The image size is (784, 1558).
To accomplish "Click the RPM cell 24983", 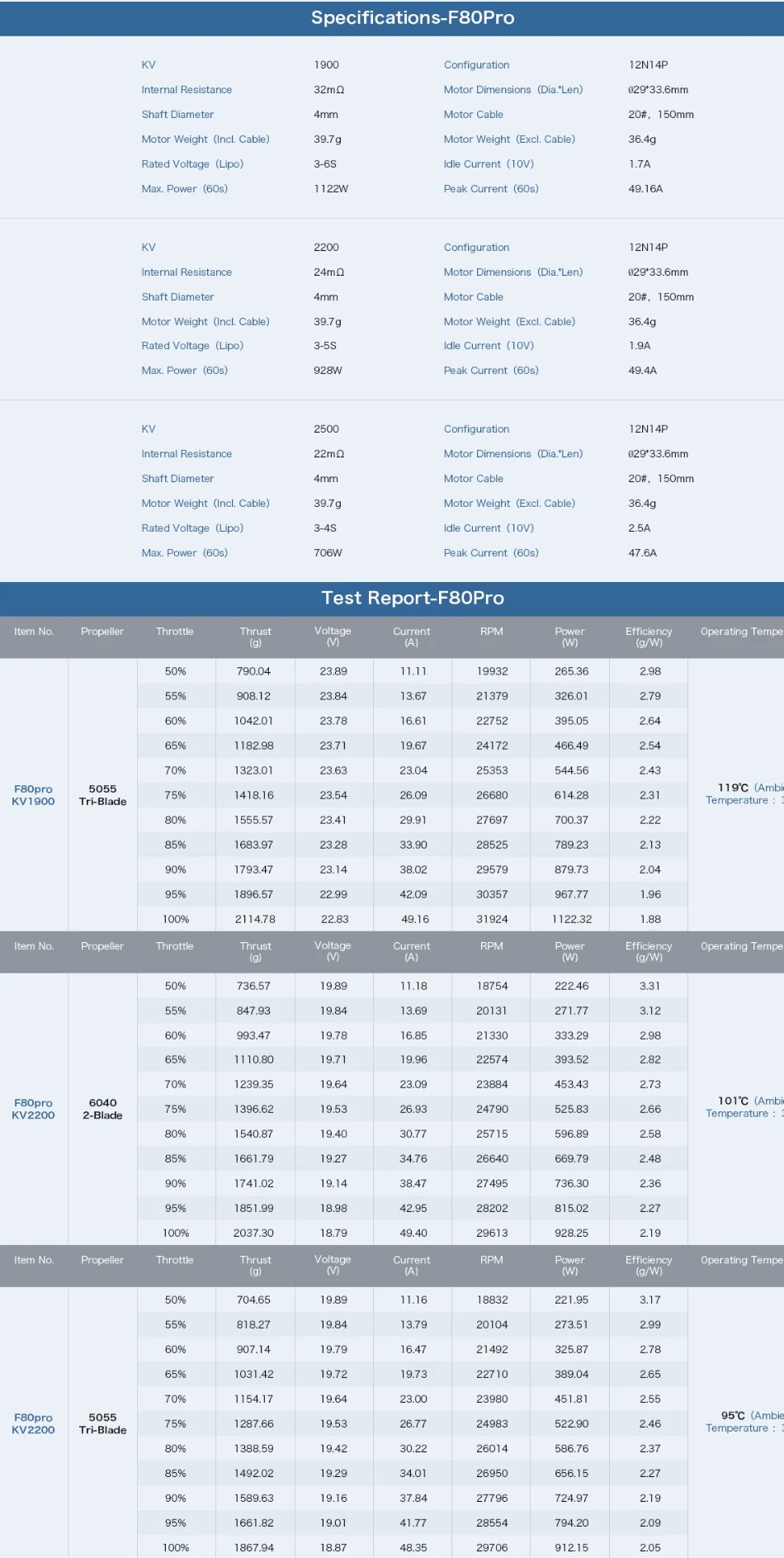I will click(492, 1423).
